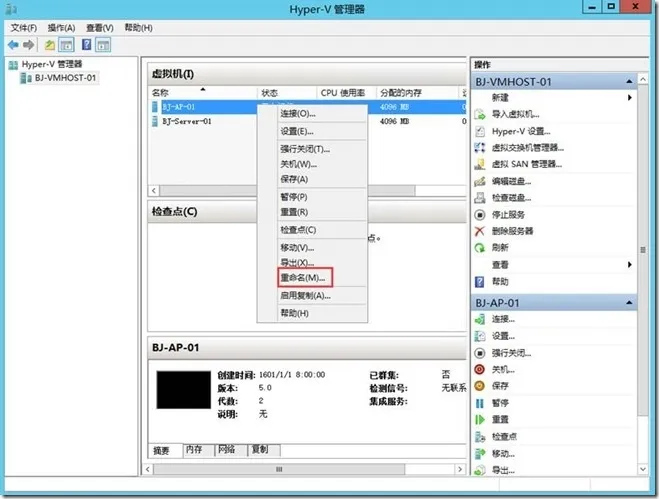The height and width of the screenshot is (499, 659).
Task: Choose 保存(A) from context menu
Action: (311, 180)
